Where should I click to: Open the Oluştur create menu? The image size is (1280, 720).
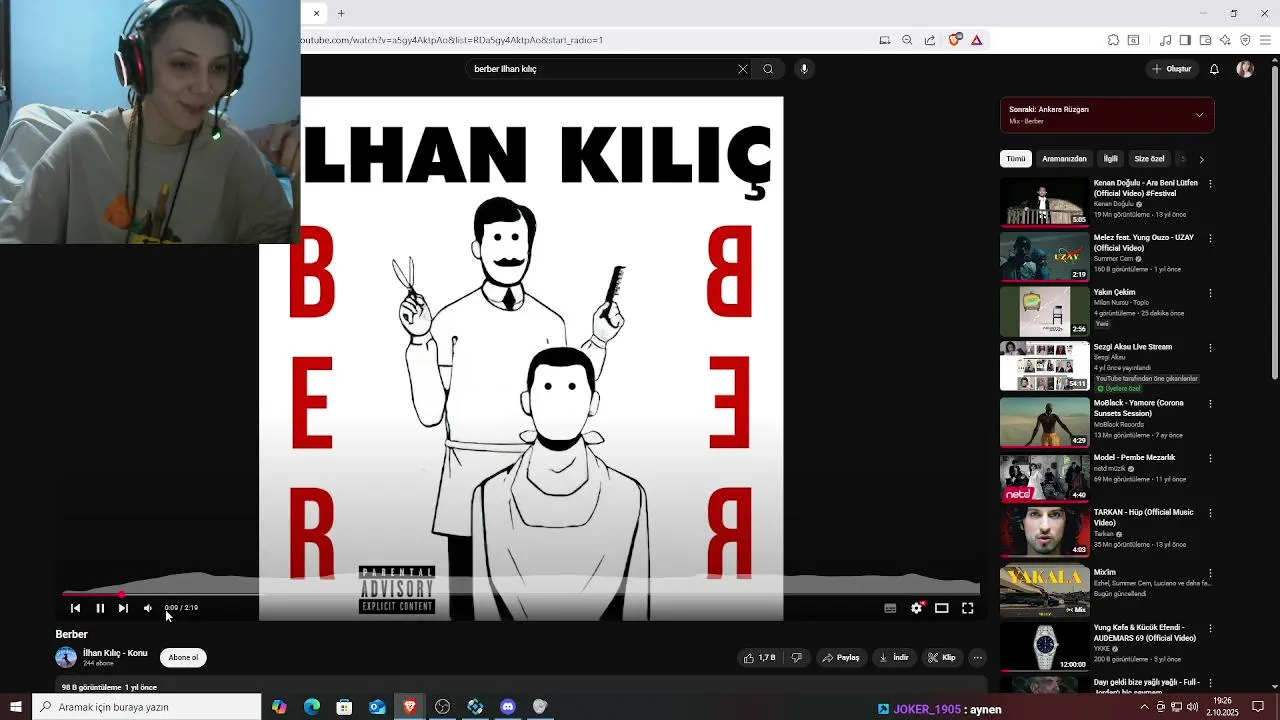coord(1172,69)
